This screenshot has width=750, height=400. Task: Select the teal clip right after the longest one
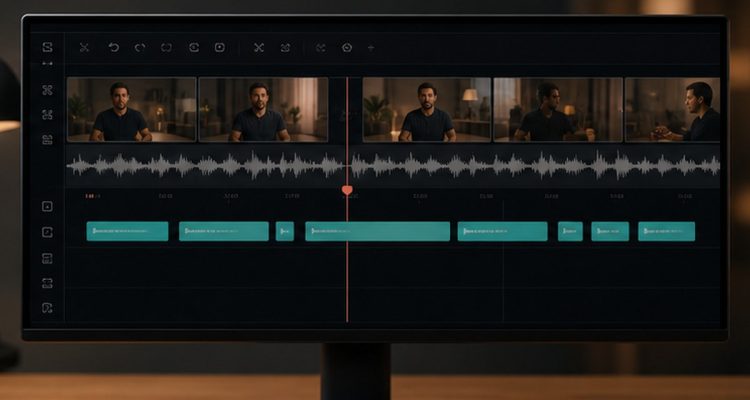point(503,231)
